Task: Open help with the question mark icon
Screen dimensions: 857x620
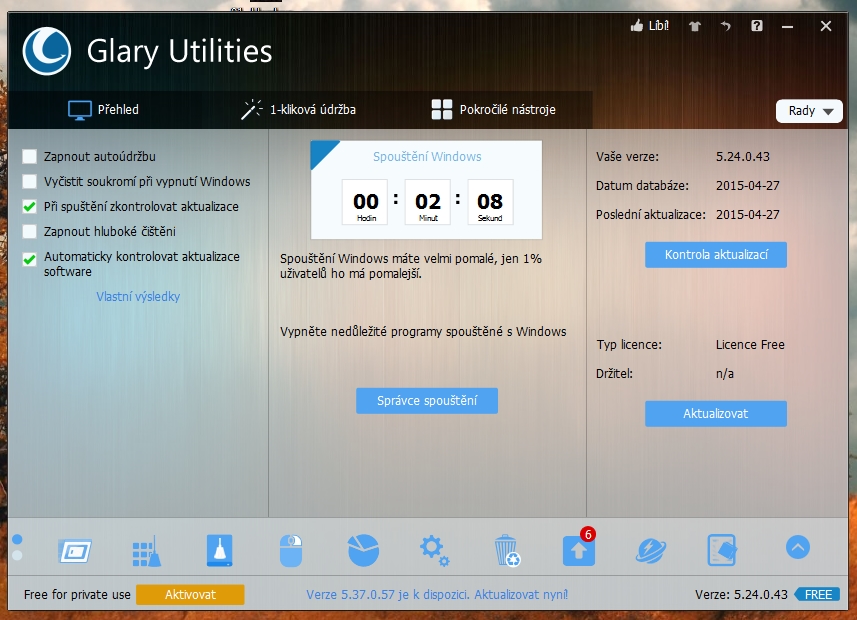Action: (x=756, y=26)
